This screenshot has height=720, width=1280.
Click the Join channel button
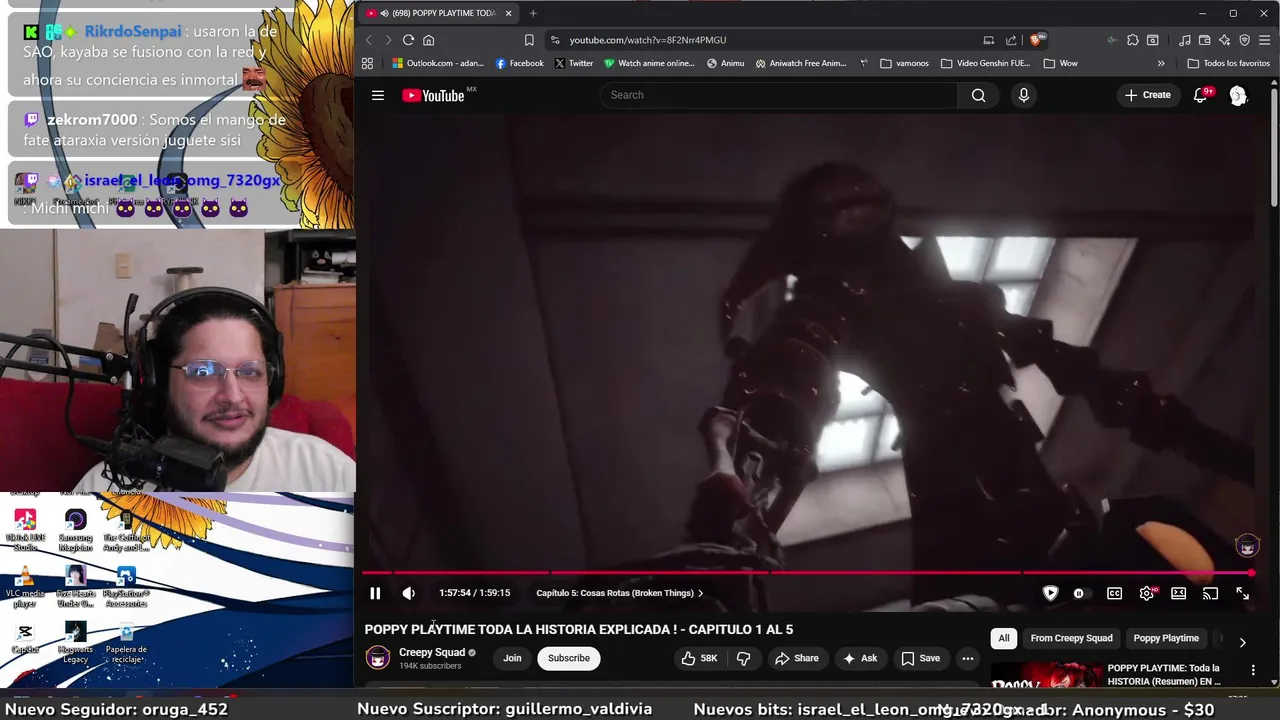pos(512,658)
